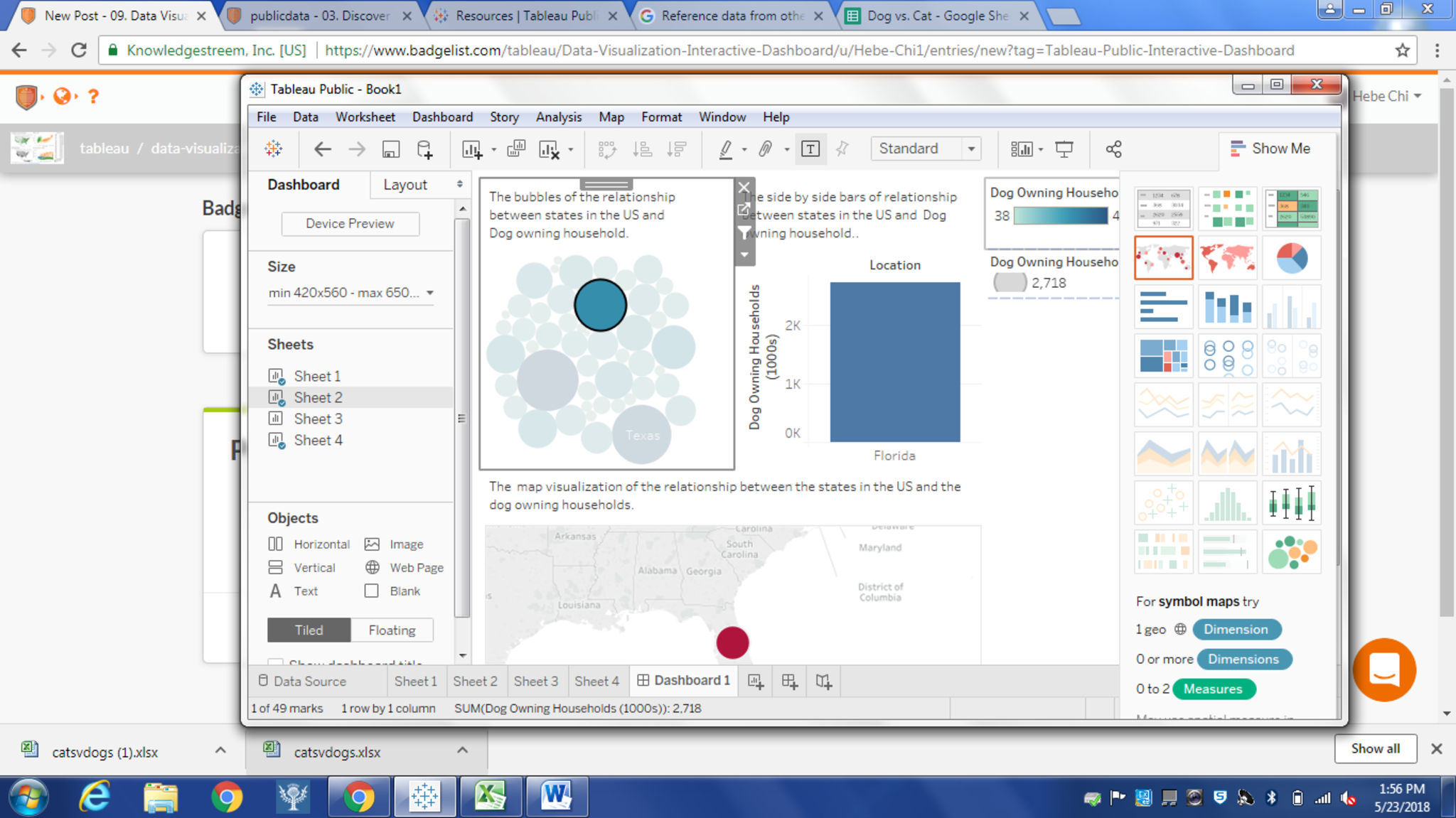Switch to the Sheet 3 bottom tab
1456x818 pixels.
535,681
